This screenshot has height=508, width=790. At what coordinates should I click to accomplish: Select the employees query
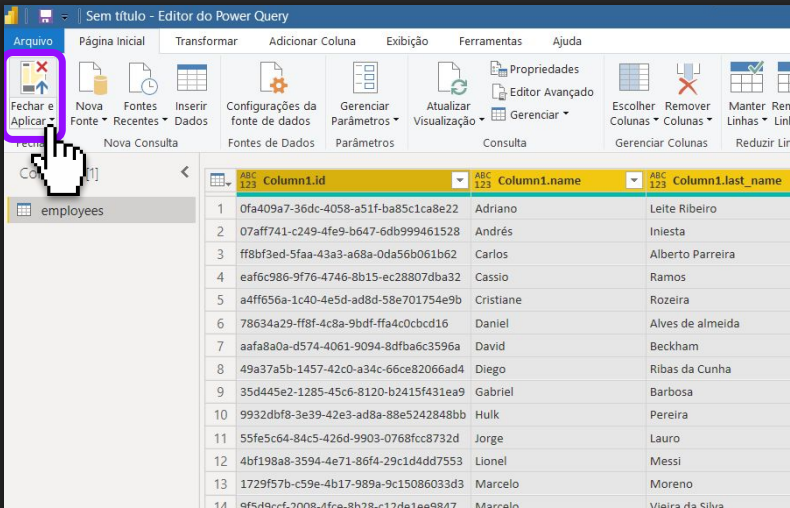tap(102, 210)
